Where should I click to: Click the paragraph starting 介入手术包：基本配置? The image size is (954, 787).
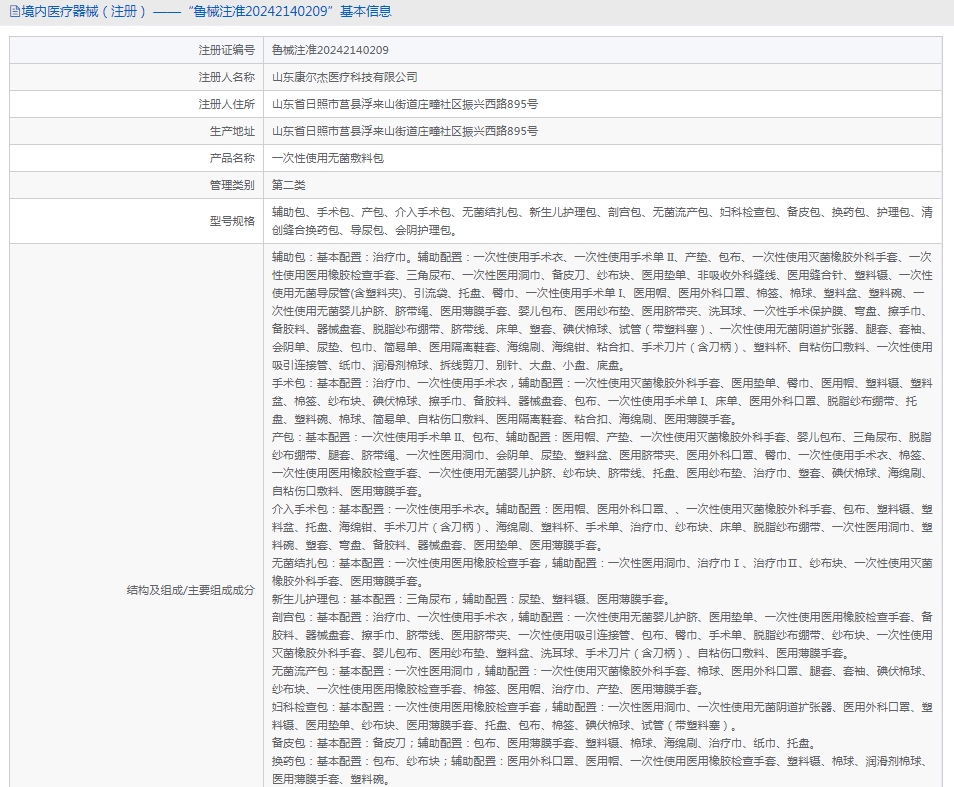click(x=602, y=527)
